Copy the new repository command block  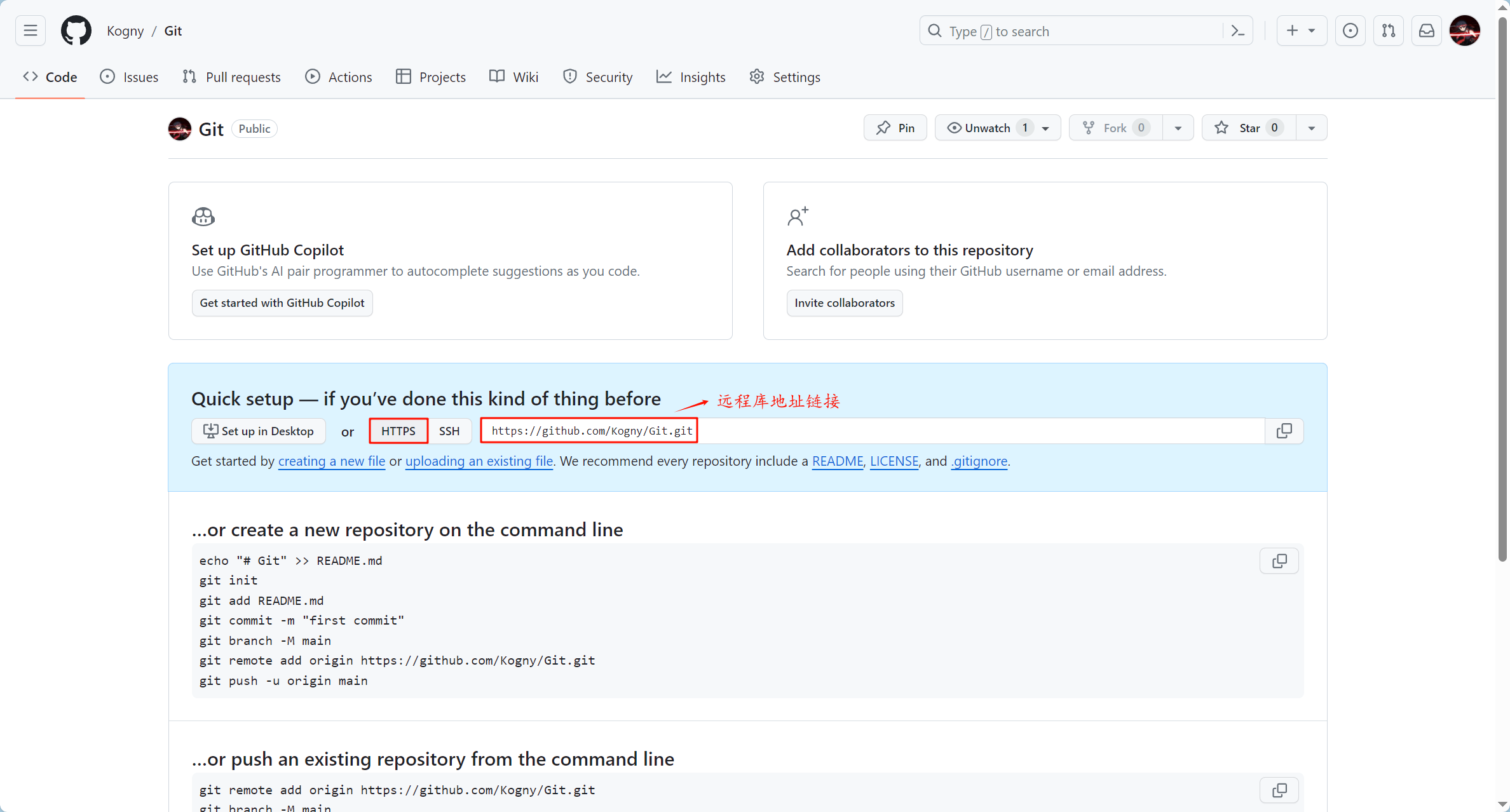pyautogui.click(x=1279, y=561)
